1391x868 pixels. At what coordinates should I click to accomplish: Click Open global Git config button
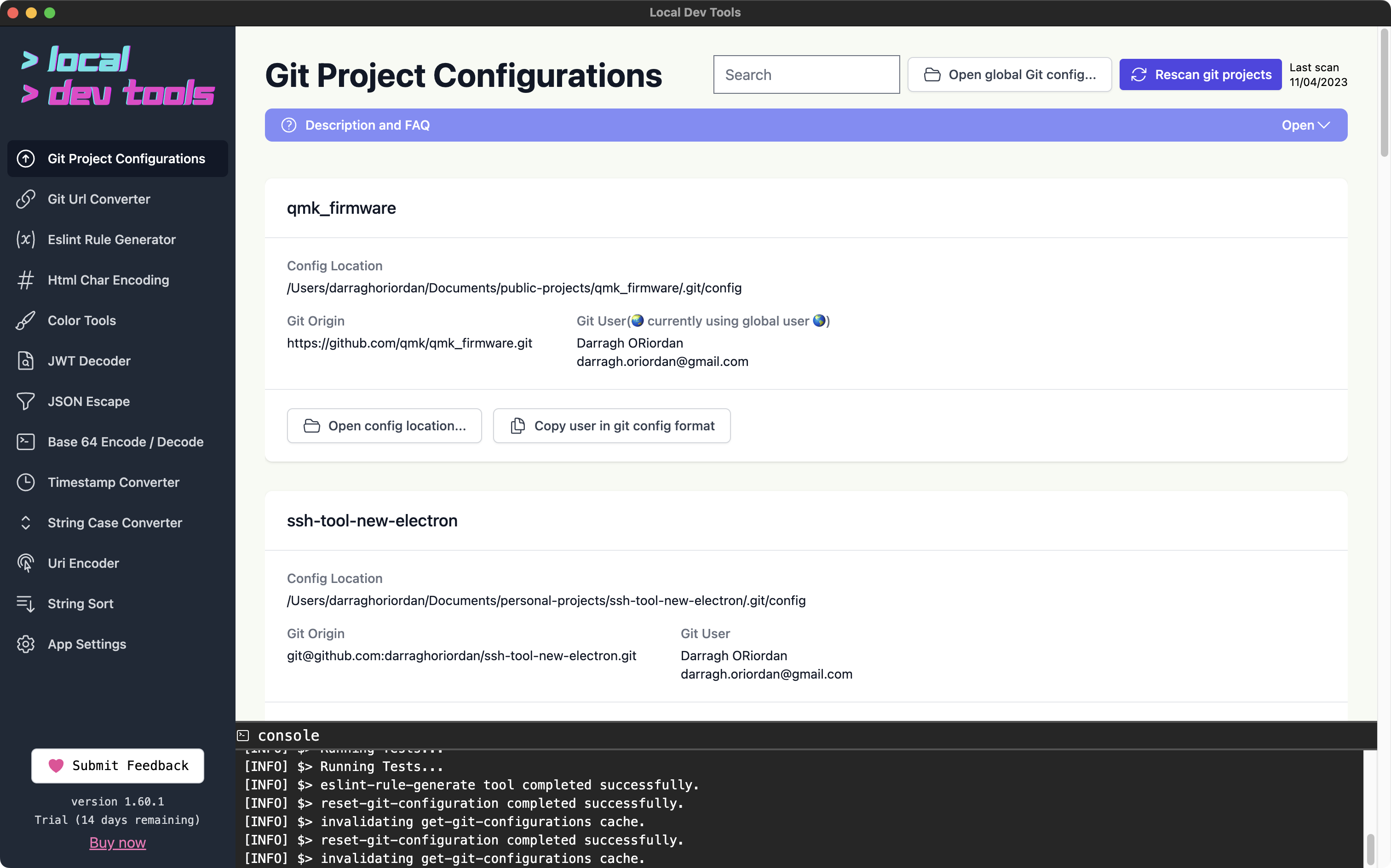click(x=1010, y=74)
